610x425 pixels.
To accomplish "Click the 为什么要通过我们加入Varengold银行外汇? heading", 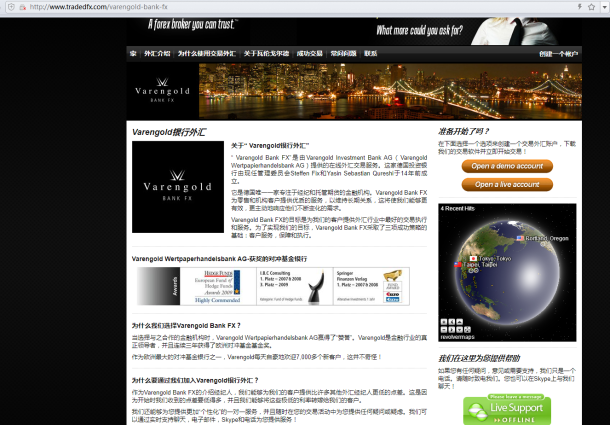I will (x=195, y=380).
